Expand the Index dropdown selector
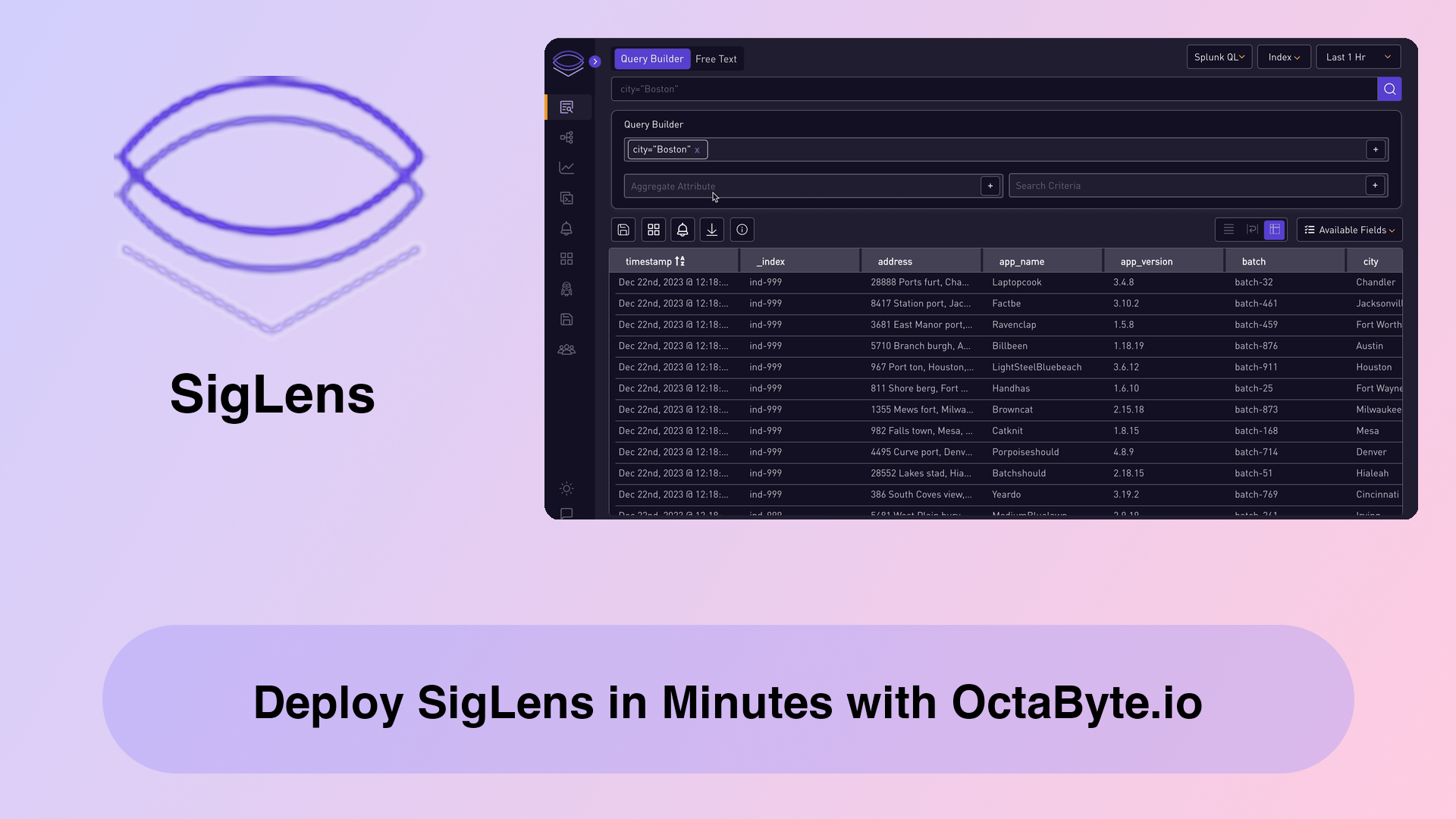This screenshot has width=1456, height=819. point(1284,57)
